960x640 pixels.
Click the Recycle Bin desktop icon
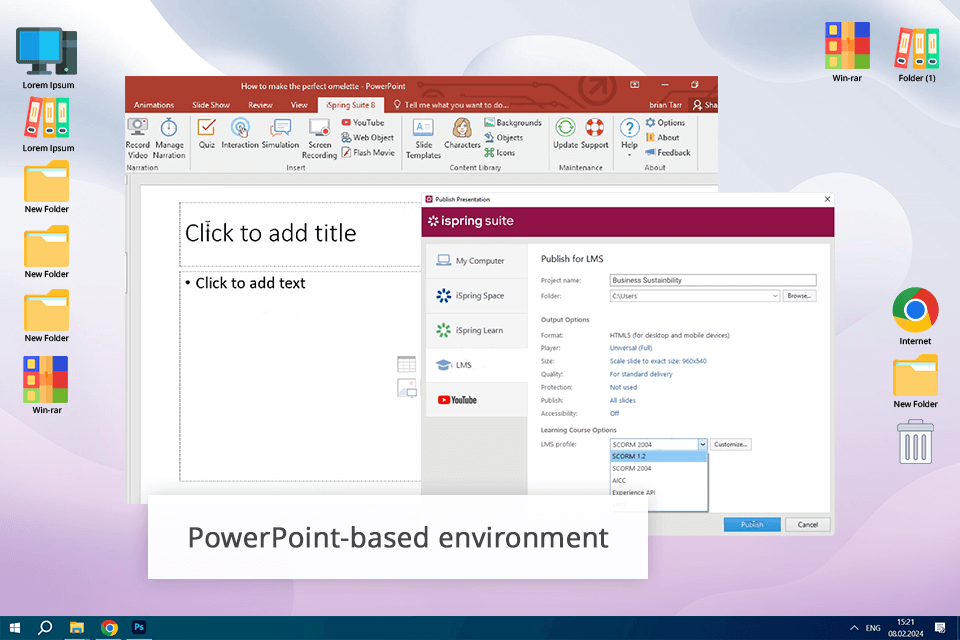[915, 442]
